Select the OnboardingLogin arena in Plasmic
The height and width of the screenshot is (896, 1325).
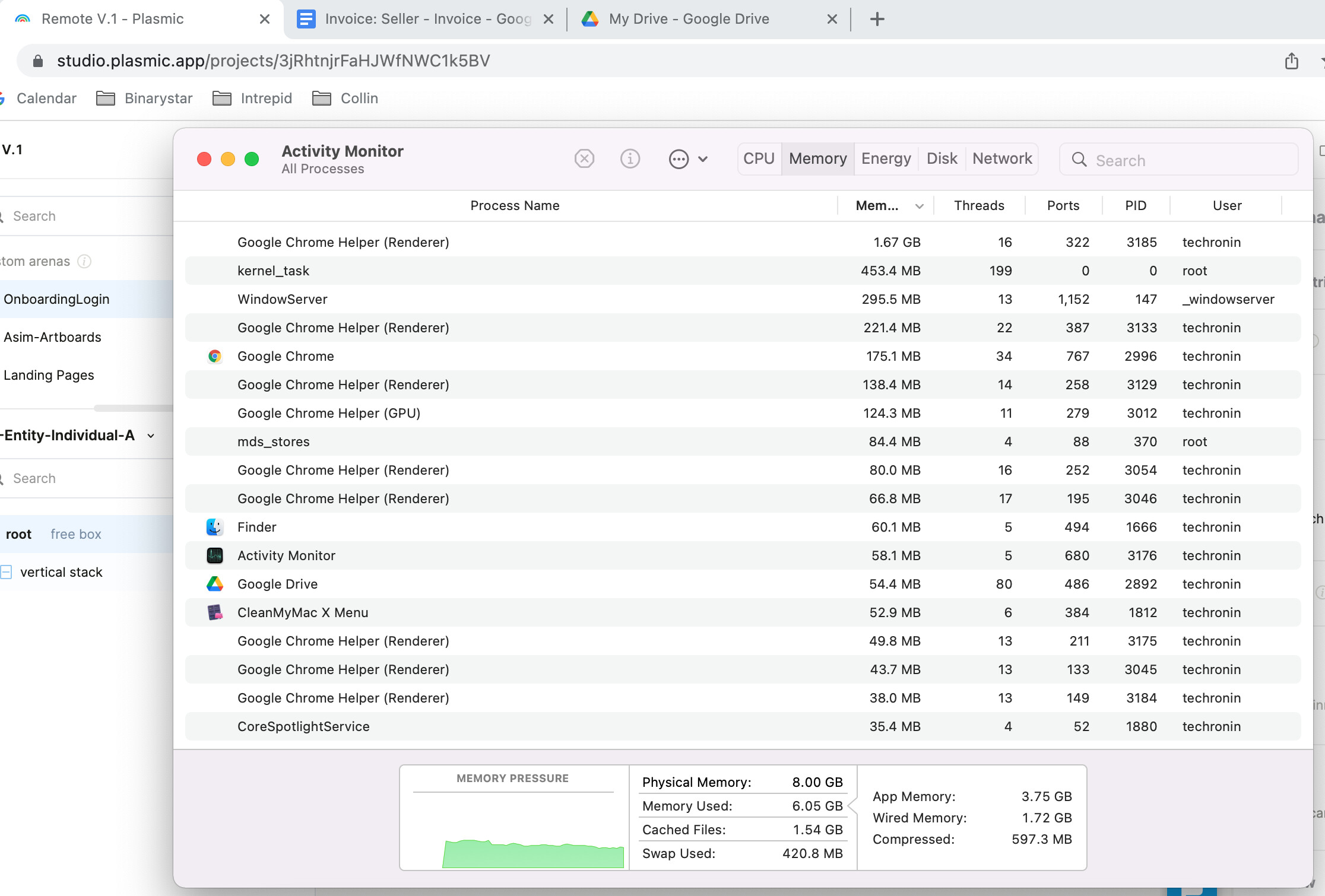point(86,299)
